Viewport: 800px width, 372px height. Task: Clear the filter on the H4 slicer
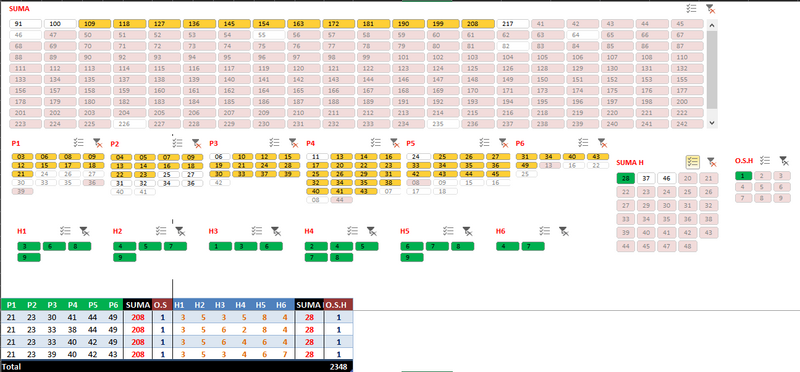tap(371, 231)
